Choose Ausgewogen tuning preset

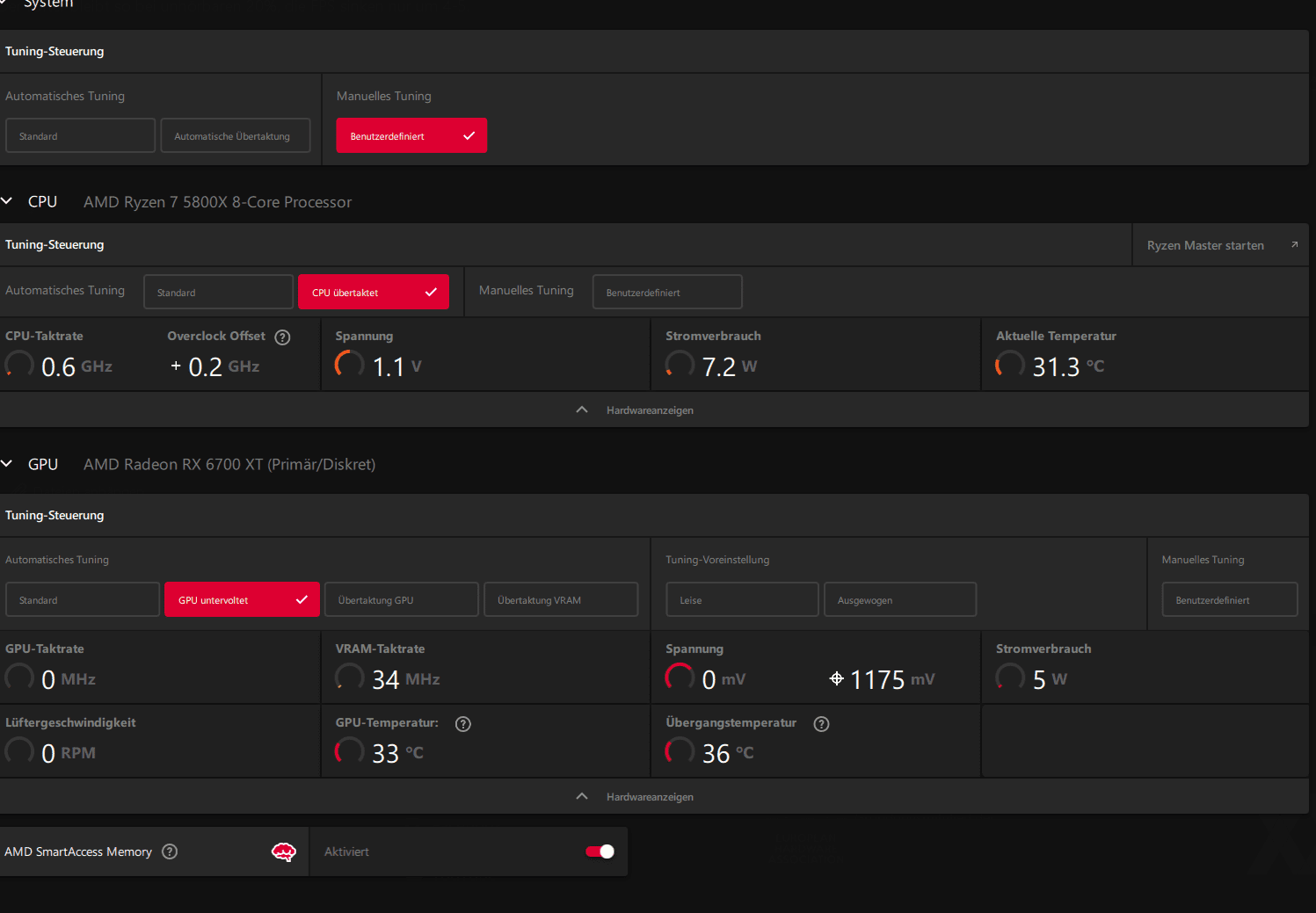pos(900,599)
